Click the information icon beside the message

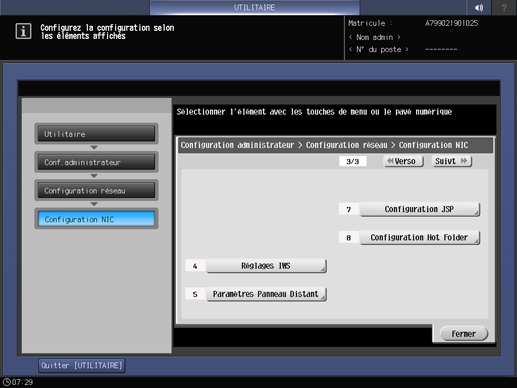(23, 32)
